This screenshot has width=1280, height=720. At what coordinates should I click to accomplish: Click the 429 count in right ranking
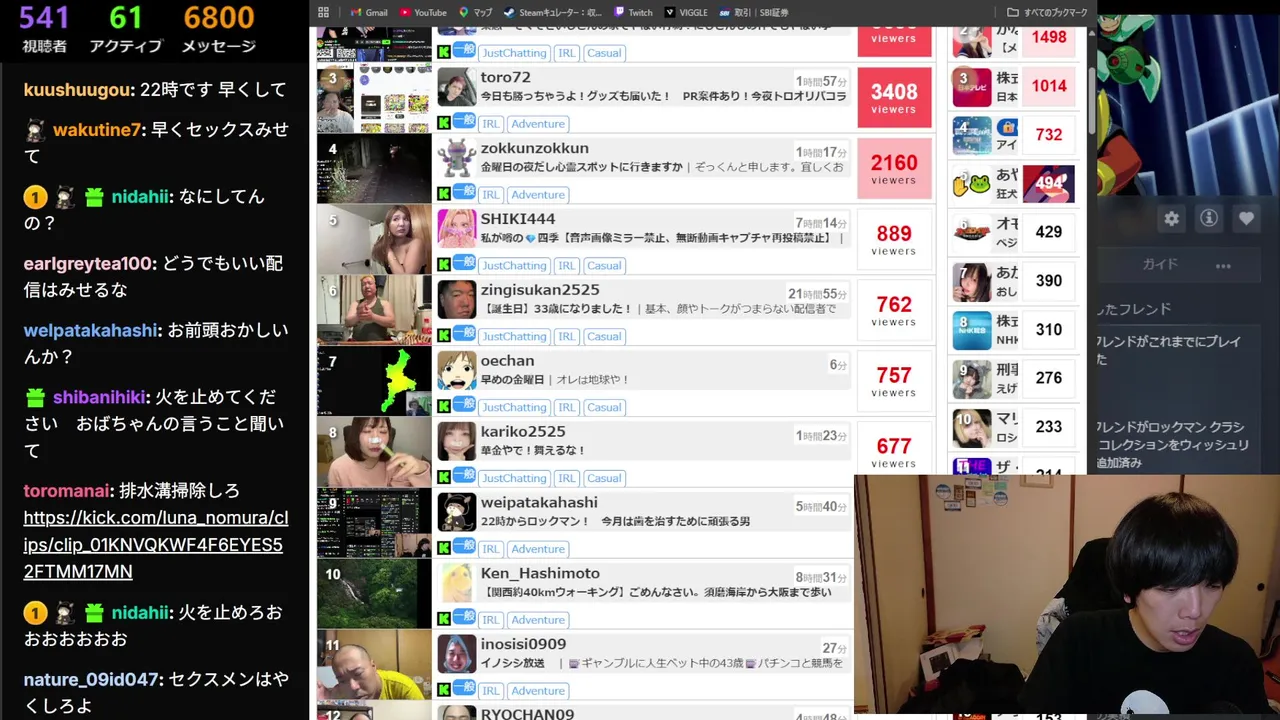coord(1049,232)
